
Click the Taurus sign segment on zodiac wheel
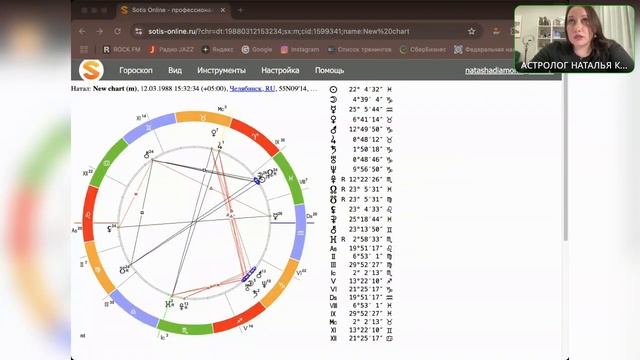[203, 117]
